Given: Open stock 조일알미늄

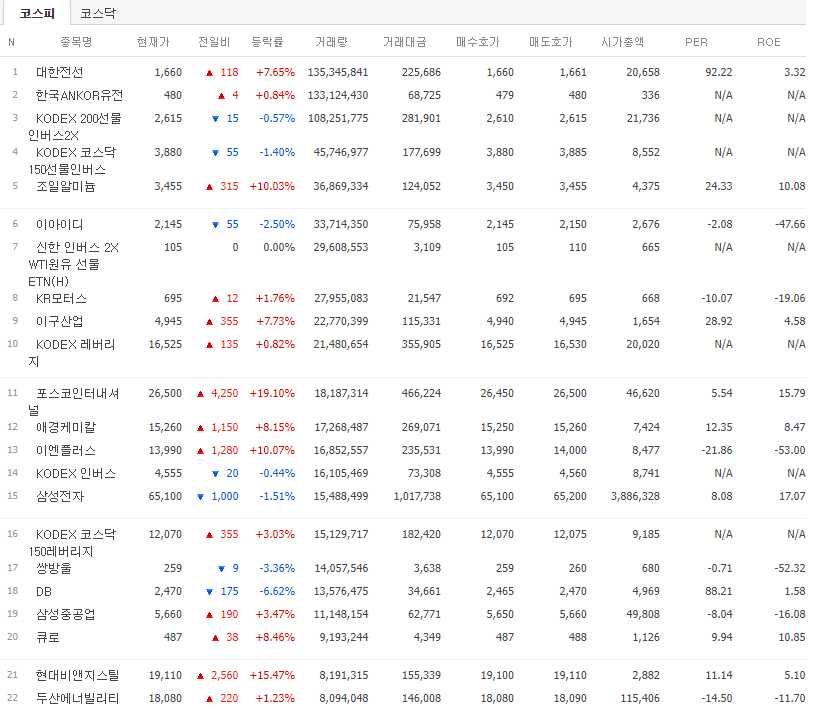Looking at the screenshot, I should pos(66,186).
